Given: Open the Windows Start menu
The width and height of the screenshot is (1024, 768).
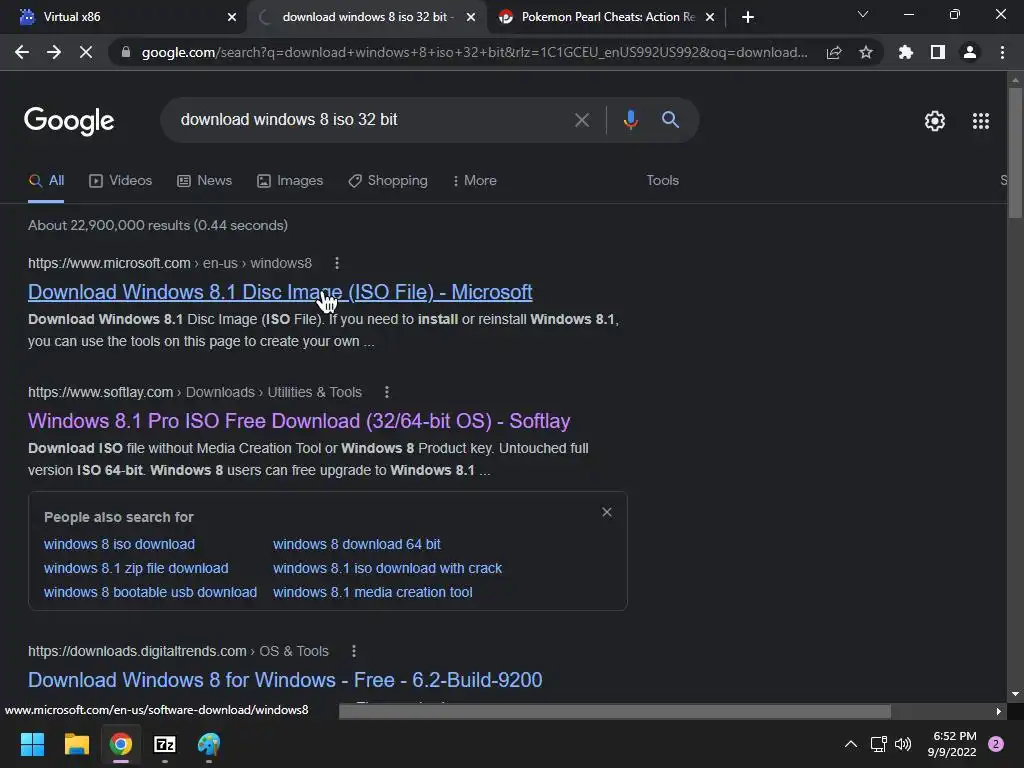Looking at the screenshot, I should tap(32, 744).
